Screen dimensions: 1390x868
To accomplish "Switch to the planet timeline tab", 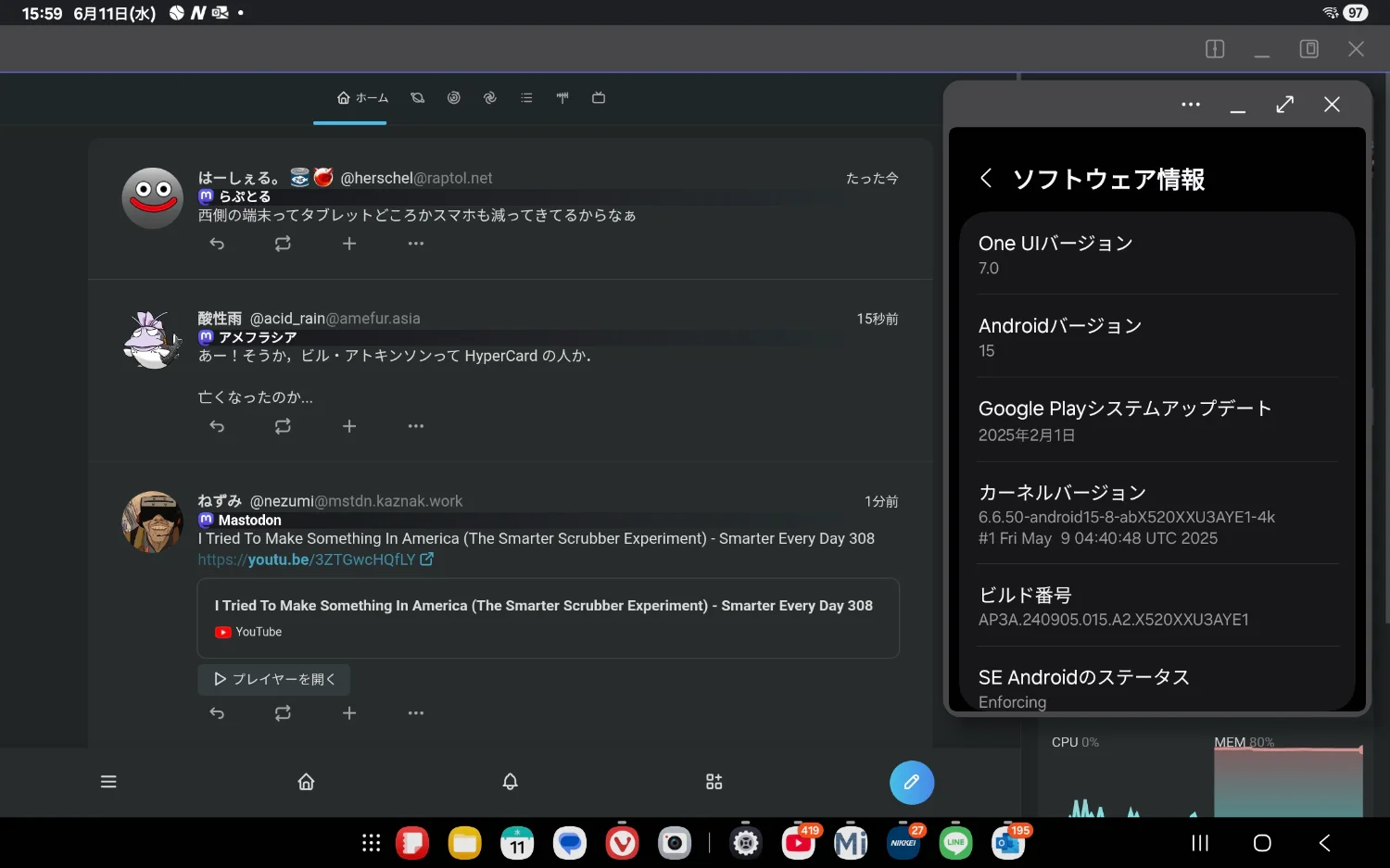I will 418,97.
